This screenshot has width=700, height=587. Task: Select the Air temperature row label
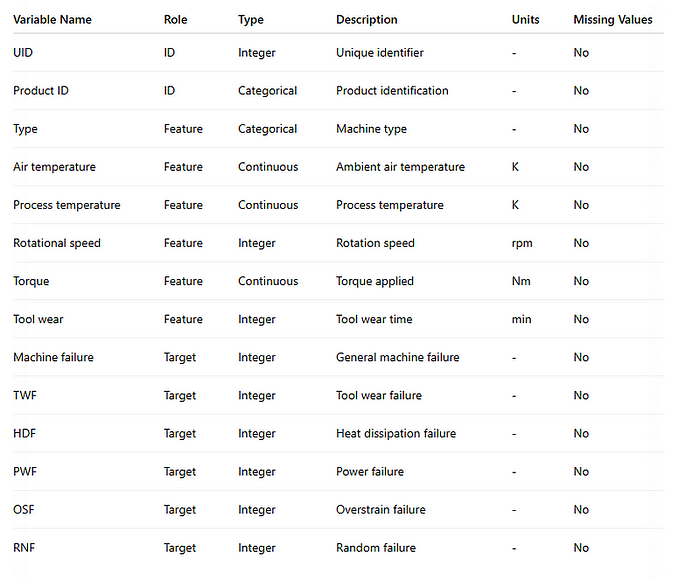point(54,167)
